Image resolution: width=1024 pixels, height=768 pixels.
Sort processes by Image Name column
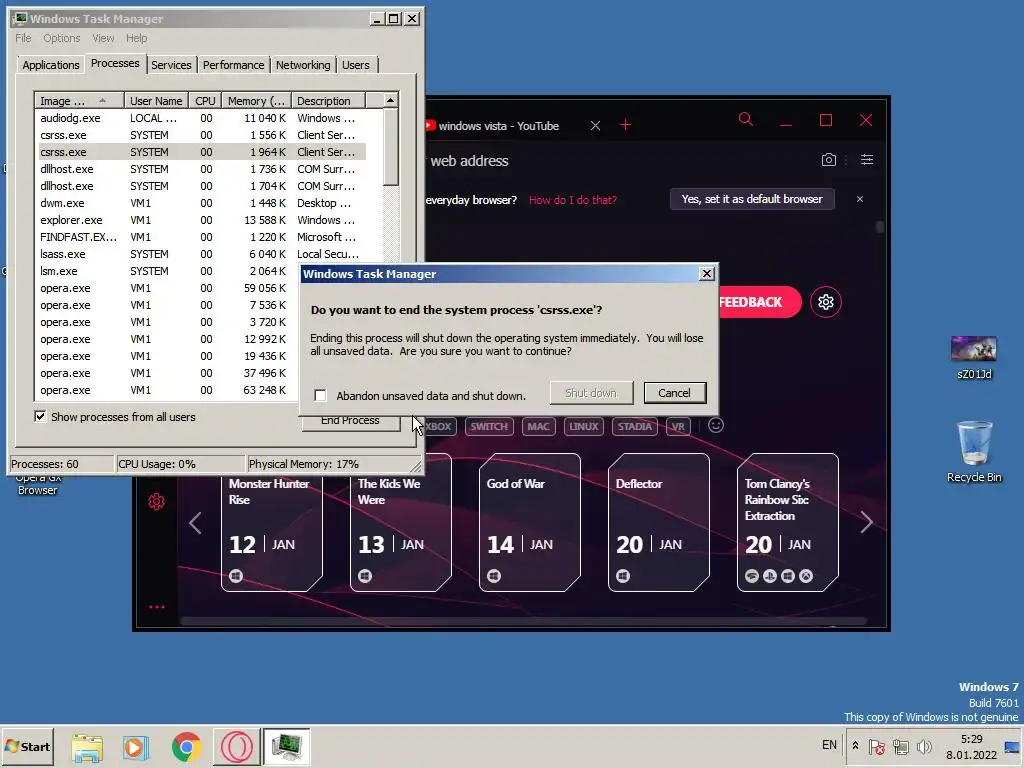(79, 101)
